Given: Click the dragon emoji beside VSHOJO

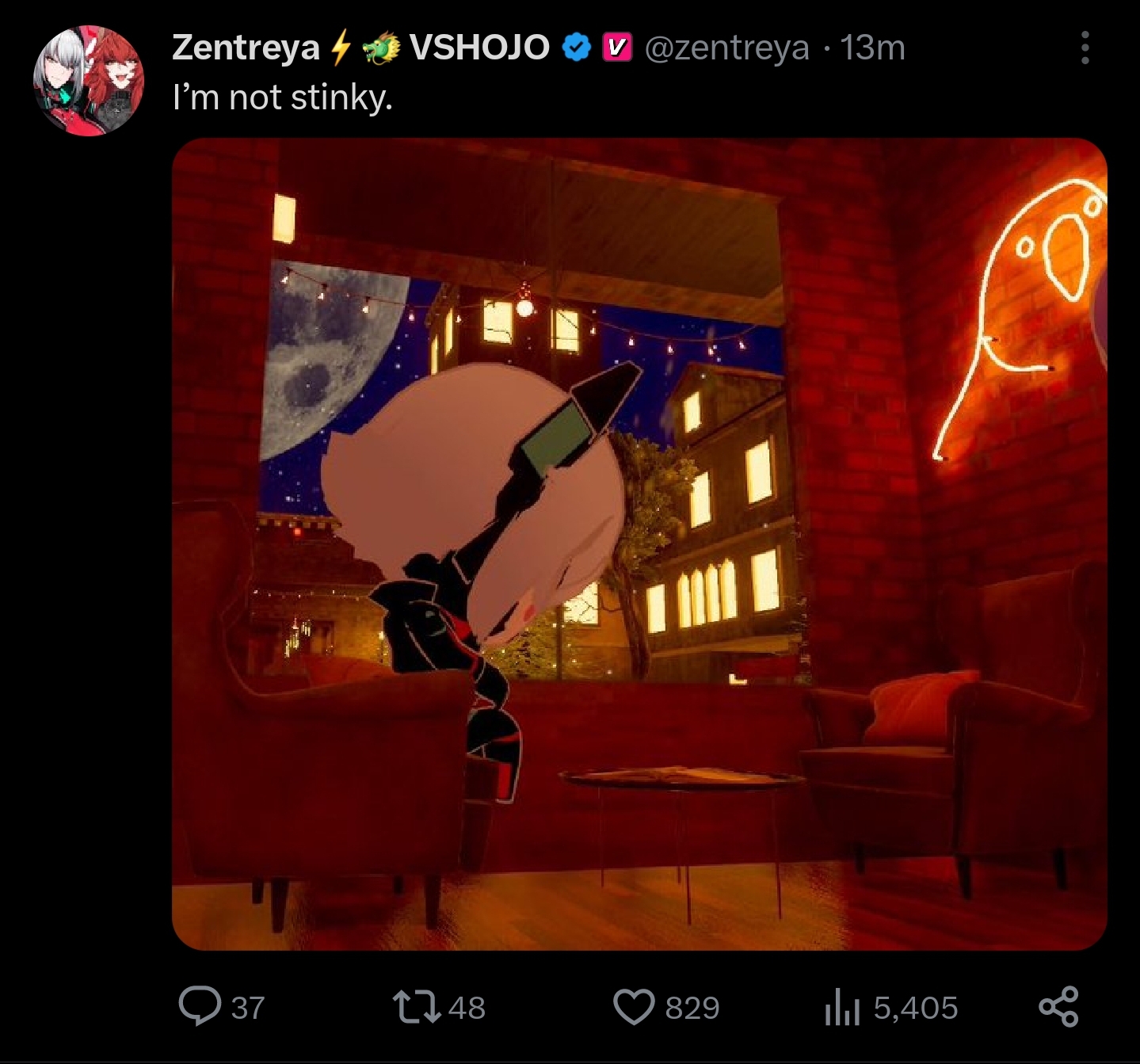Looking at the screenshot, I should [x=382, y=48].
